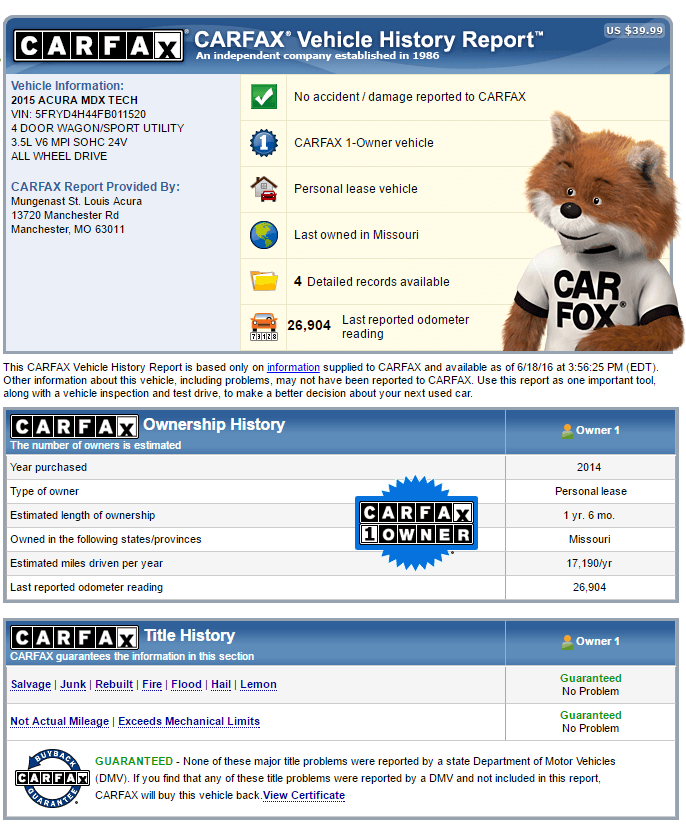Click the CARFAX 1 Owner blue seal badge
This screenshot has width=686, height=825.
[x=416, y=523]
